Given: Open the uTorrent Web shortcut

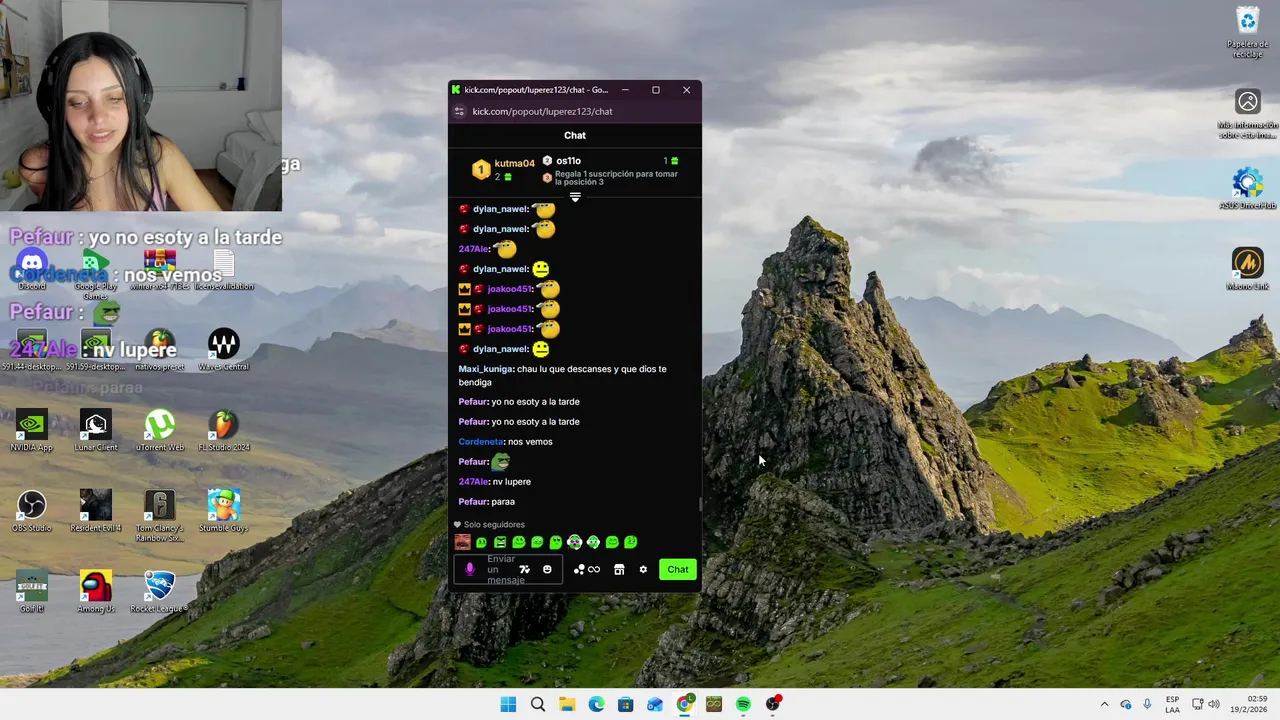Looking at the screenshot, I should coord(160,431).
